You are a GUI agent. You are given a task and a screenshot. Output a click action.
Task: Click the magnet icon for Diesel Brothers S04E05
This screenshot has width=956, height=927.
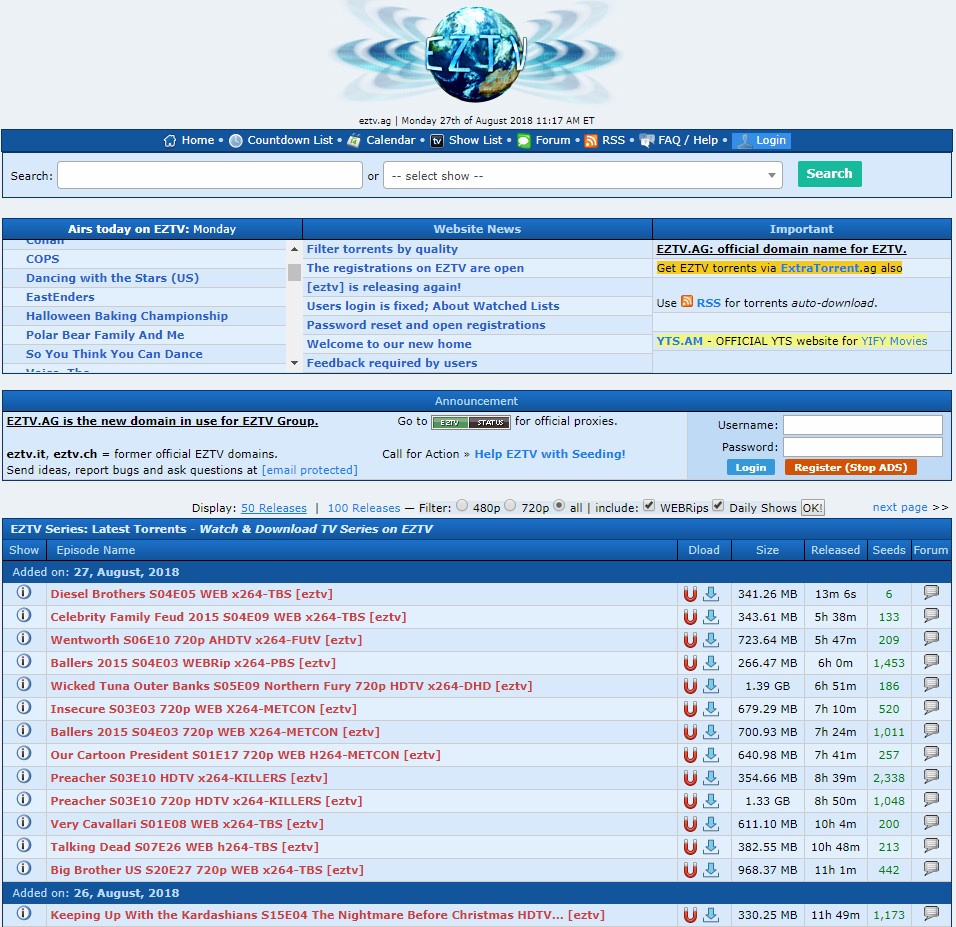pyautogui.click(x=690, y=594)
